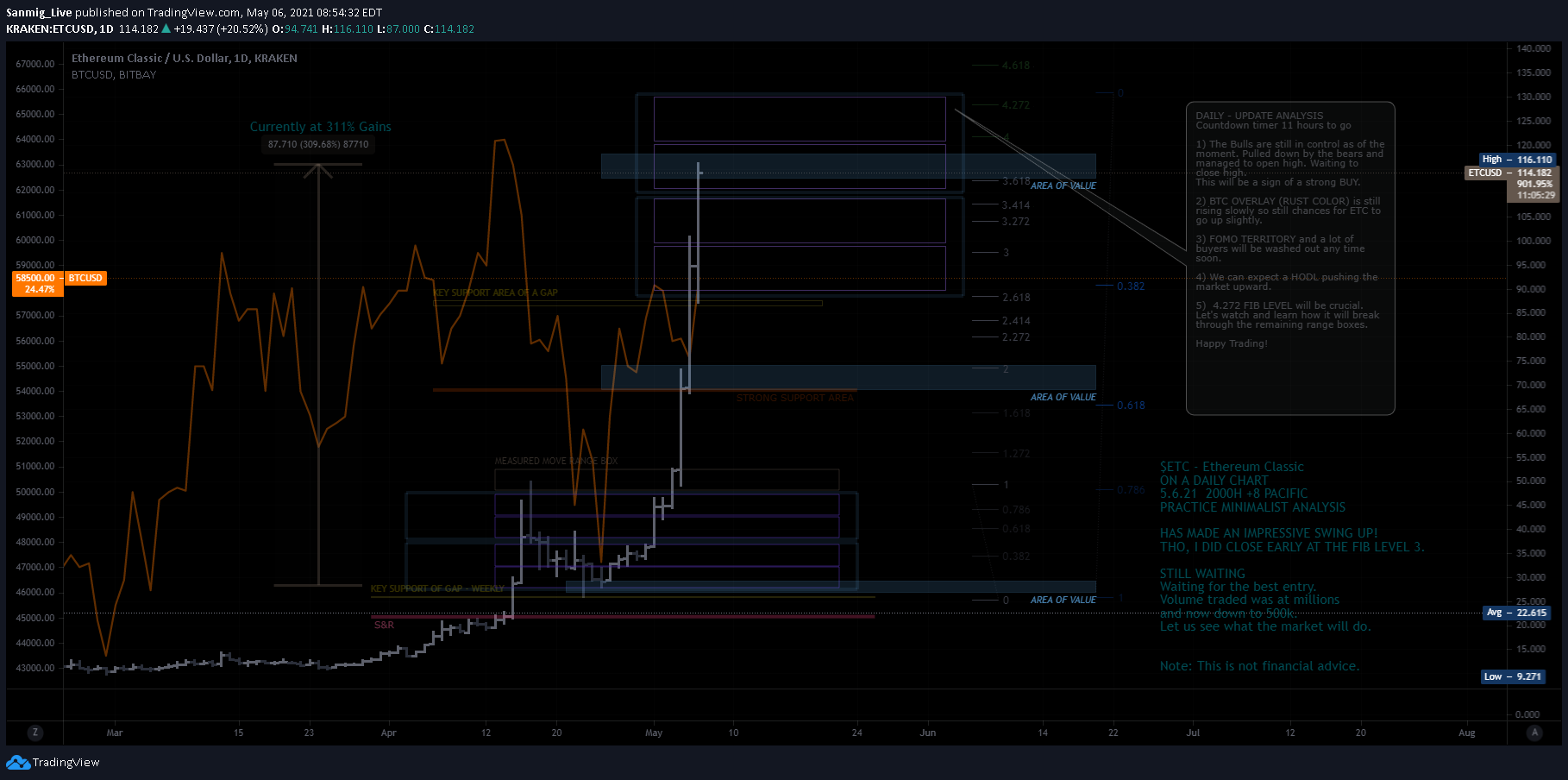The height and width of the screenshot is (780, 1568).
Task: Click the O:94.741 open value
Action: (x=295, y=29)
